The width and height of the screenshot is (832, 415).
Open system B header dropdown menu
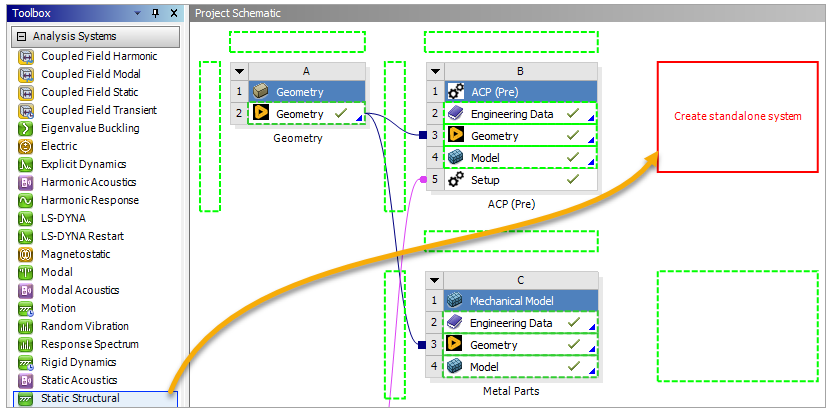pyautogui.click(x=435, y=71)
